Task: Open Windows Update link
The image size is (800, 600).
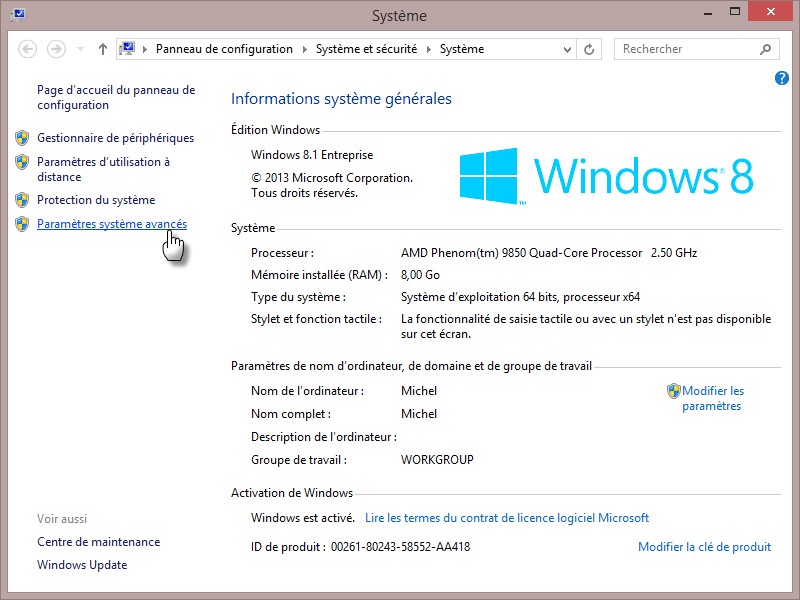Action: (x=82, y=565)
